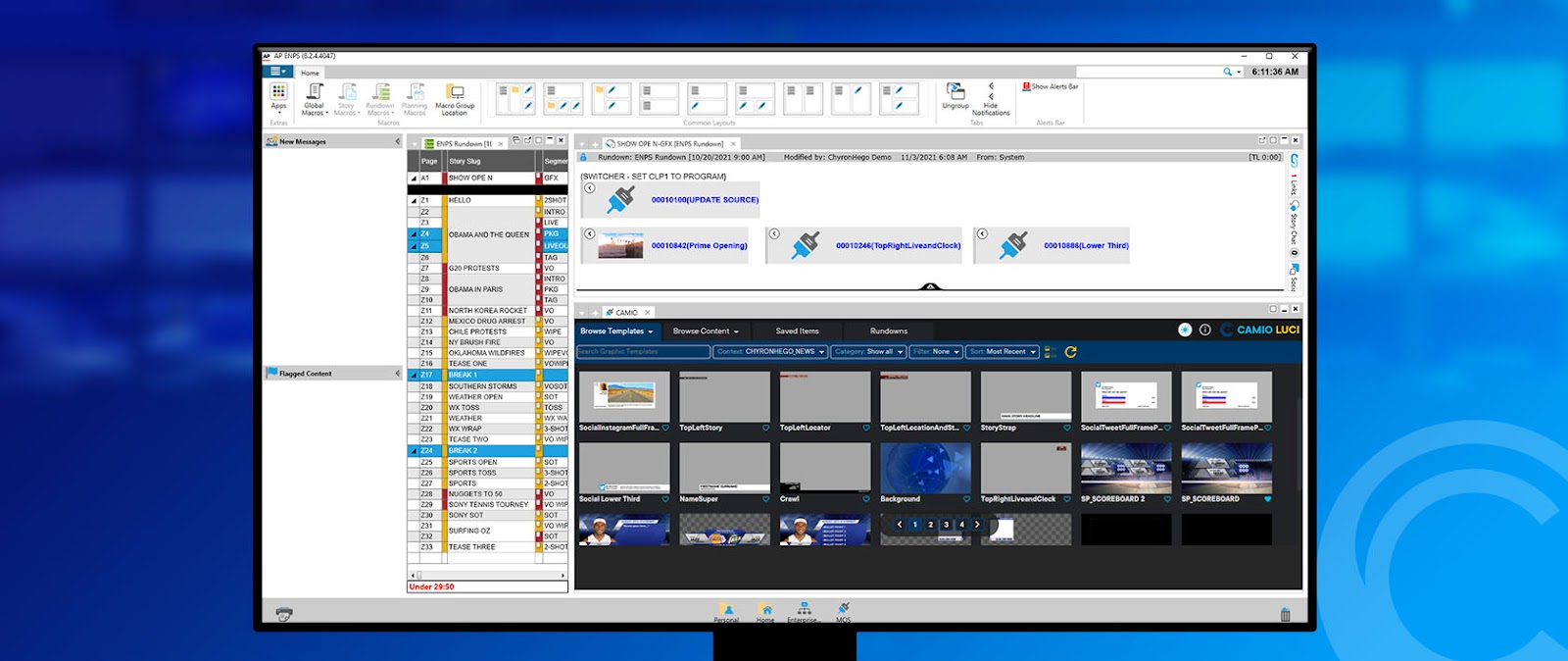Open the Rundowns tab in CAMIO
The height and width of the screenshot is (661, 1568).
888,331
